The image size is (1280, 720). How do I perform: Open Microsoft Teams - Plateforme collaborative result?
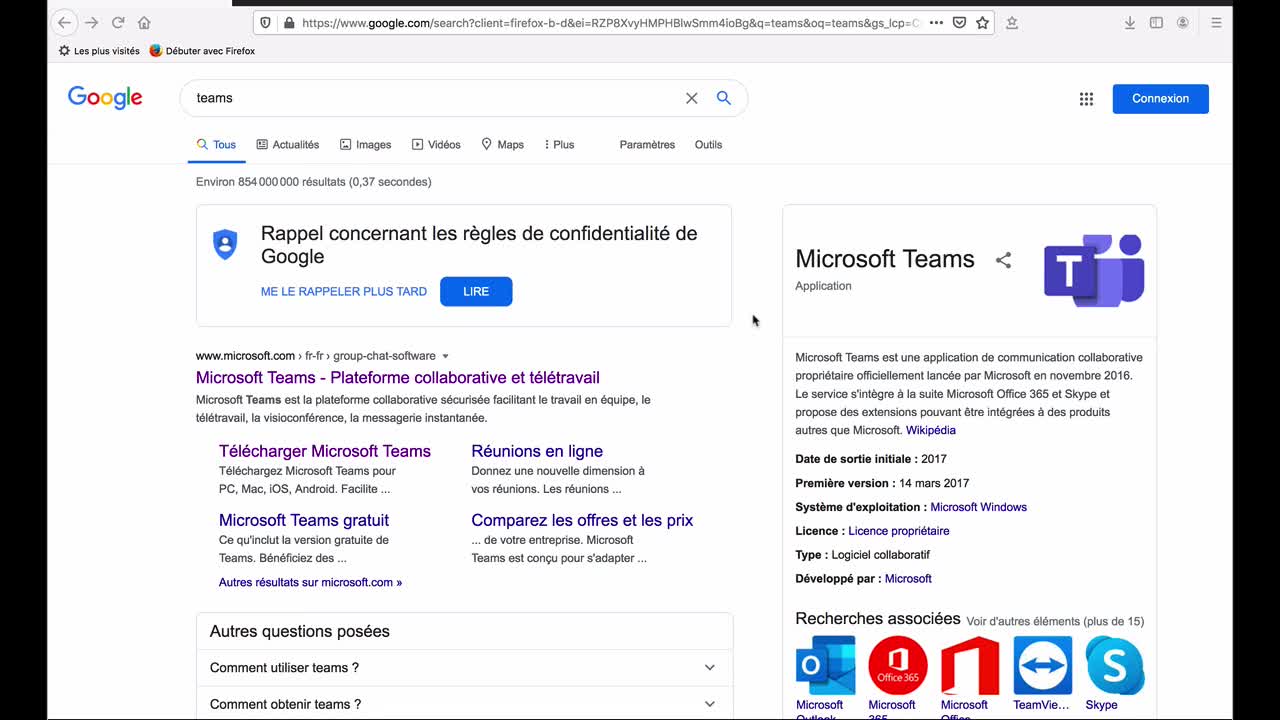[x=398, y=378]
